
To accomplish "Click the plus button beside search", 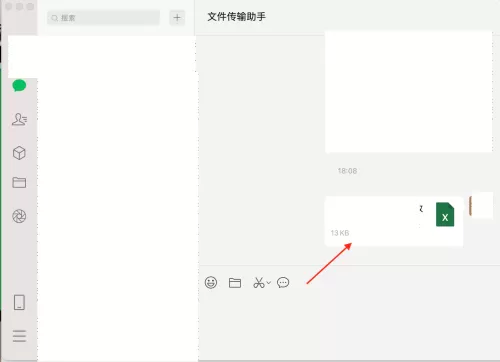I will point(177,18).
